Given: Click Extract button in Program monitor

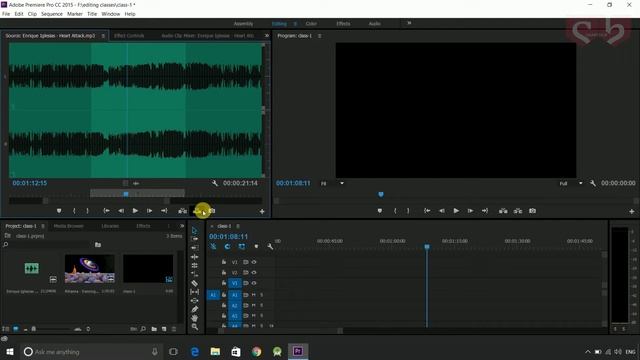Looking at the screenshot, I should point(518,211).
